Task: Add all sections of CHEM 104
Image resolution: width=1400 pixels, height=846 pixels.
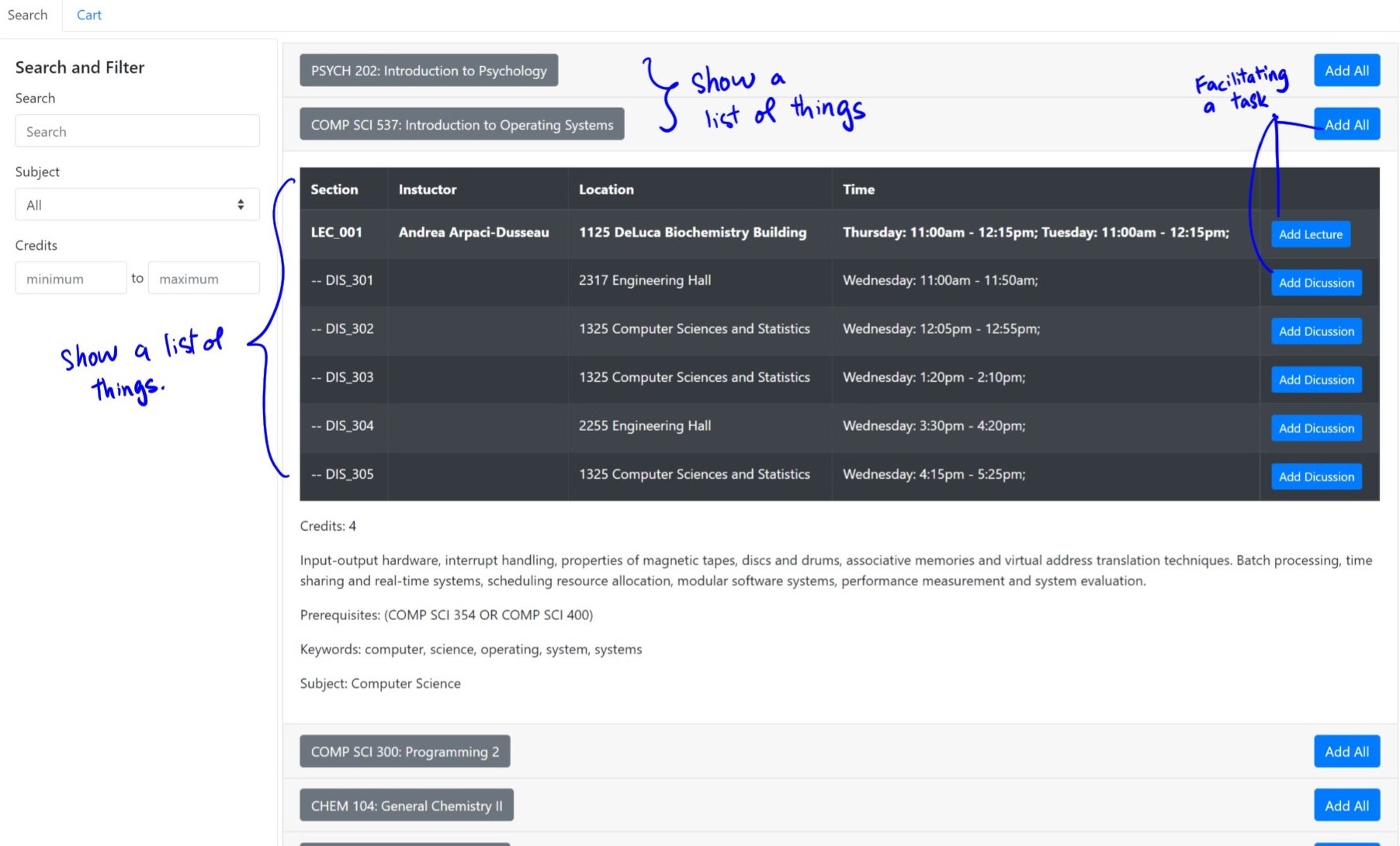Action: pos(1347,806)
